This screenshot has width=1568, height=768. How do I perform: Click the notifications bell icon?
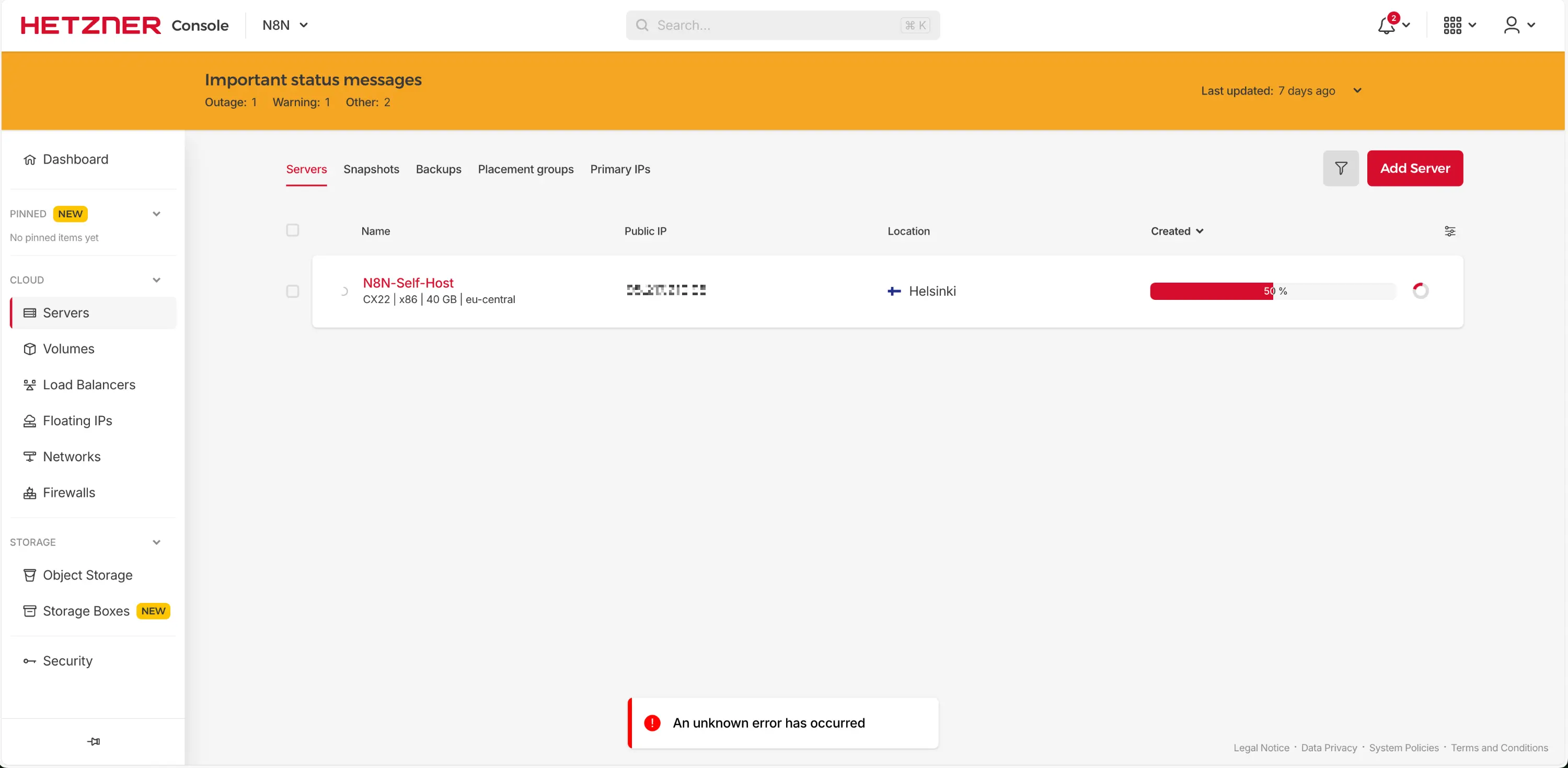1387,26
